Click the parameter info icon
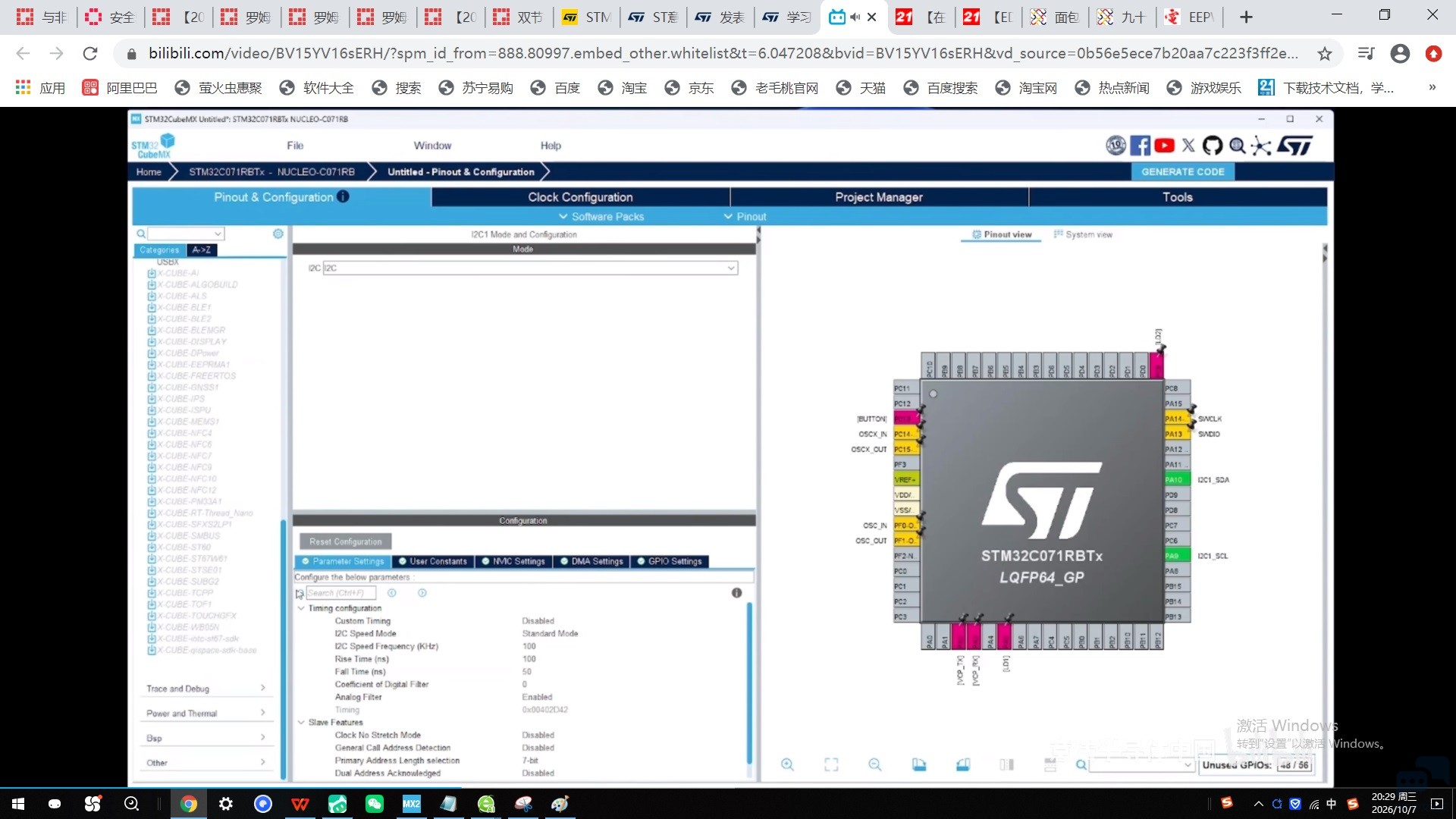1456x819 pixels. click(736, 593)
